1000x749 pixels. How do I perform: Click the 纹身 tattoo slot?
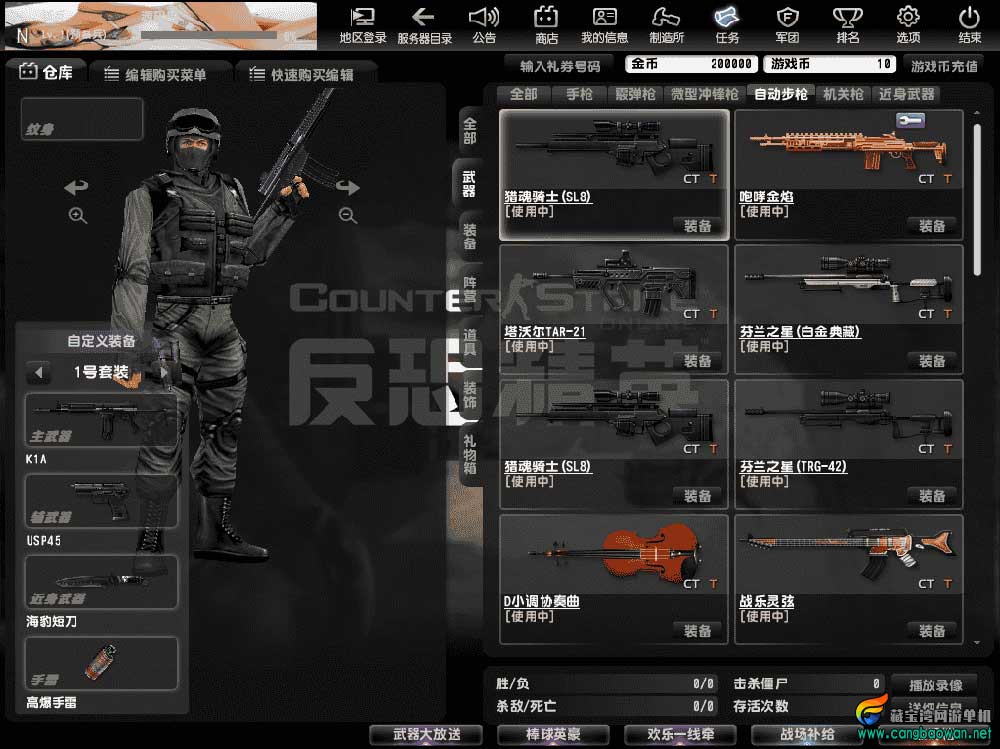(x=82, y=119)
